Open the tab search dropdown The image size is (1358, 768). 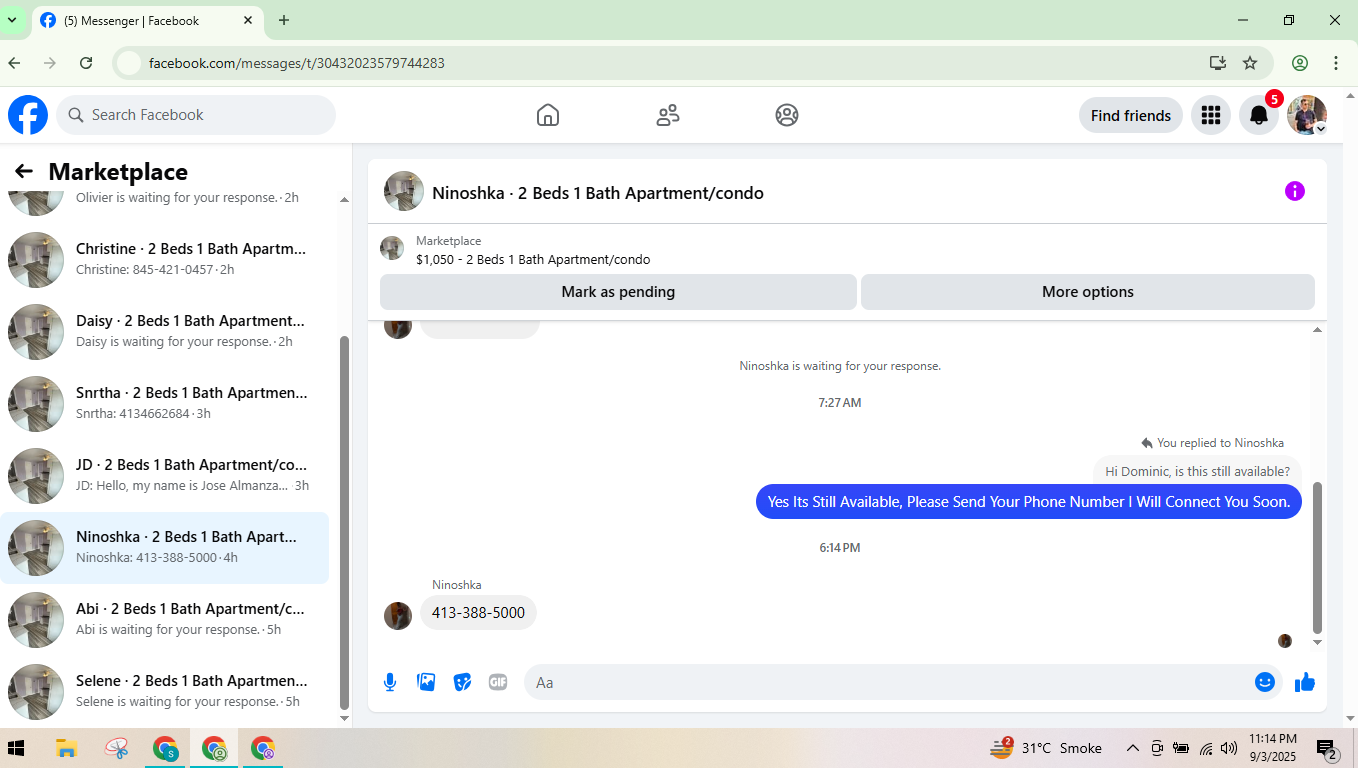12,20
